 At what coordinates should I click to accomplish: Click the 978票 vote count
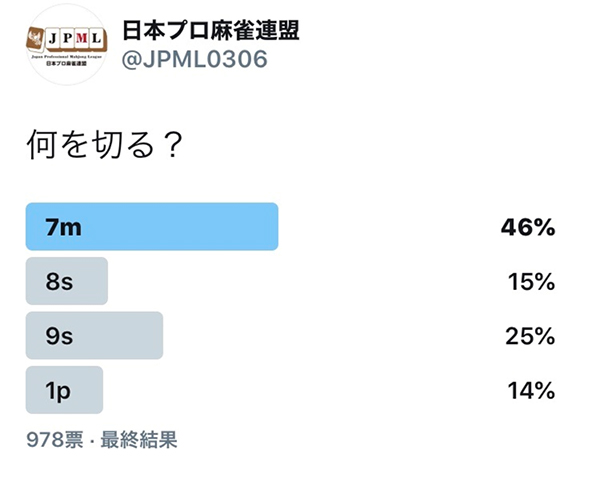55,439
